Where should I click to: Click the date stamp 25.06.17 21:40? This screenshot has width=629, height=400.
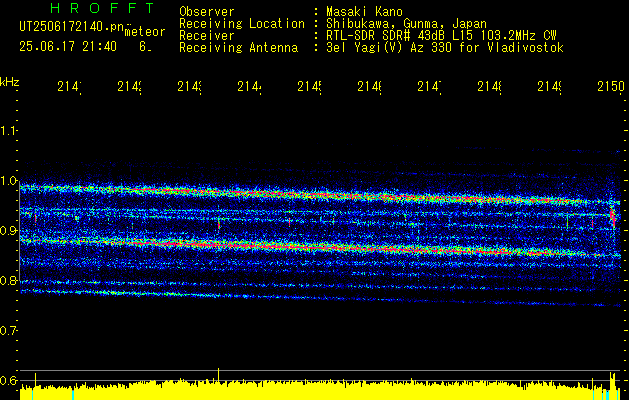68,47
